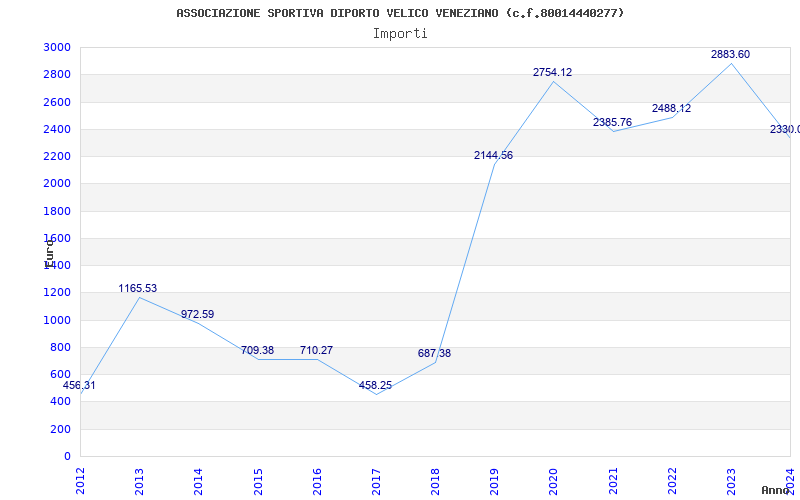Click the 2385.76 data label

click(x=612, y=122)
